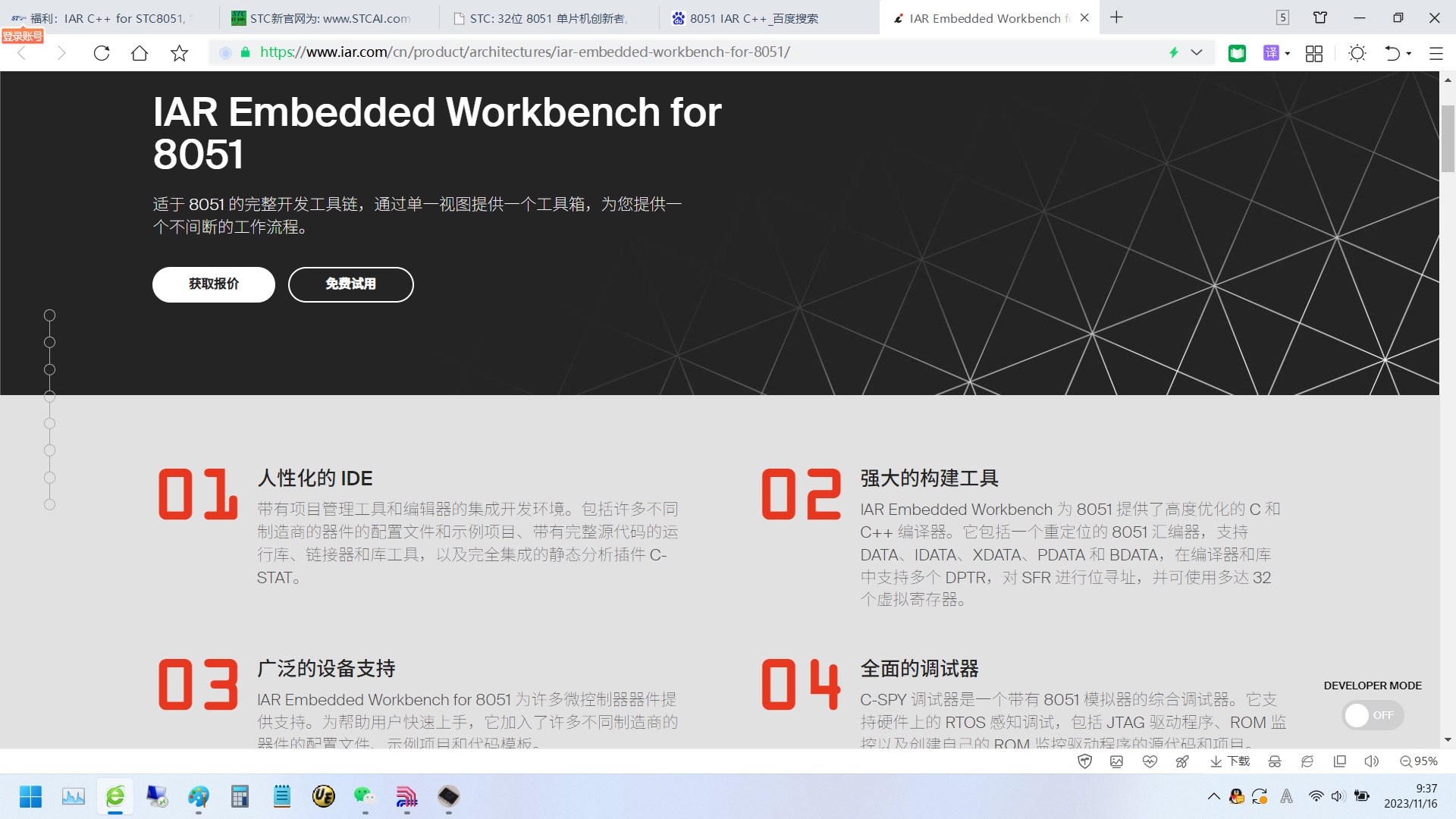Image resolution: width=1456 pixels, height=819 pixels.
Task: Open the Calculator taskbar icon
Action: tap(240, 796)
